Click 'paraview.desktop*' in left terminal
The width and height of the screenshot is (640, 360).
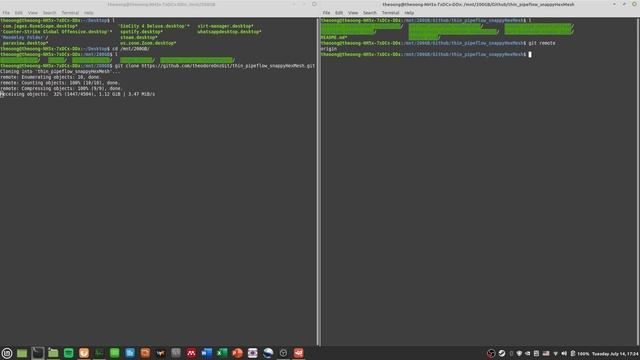tap(25, 43)
